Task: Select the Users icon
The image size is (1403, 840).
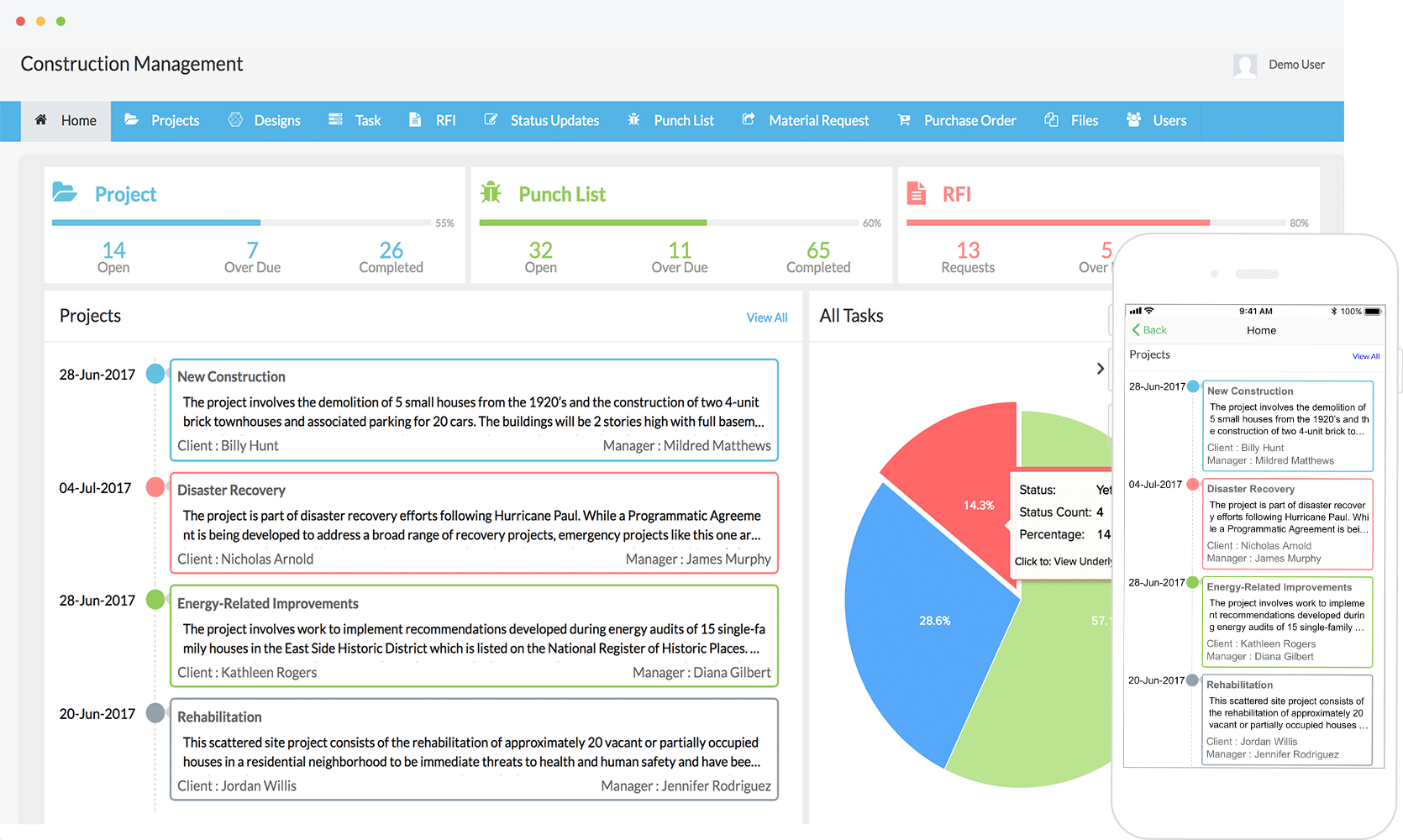Action: (x=1133, y=120)
